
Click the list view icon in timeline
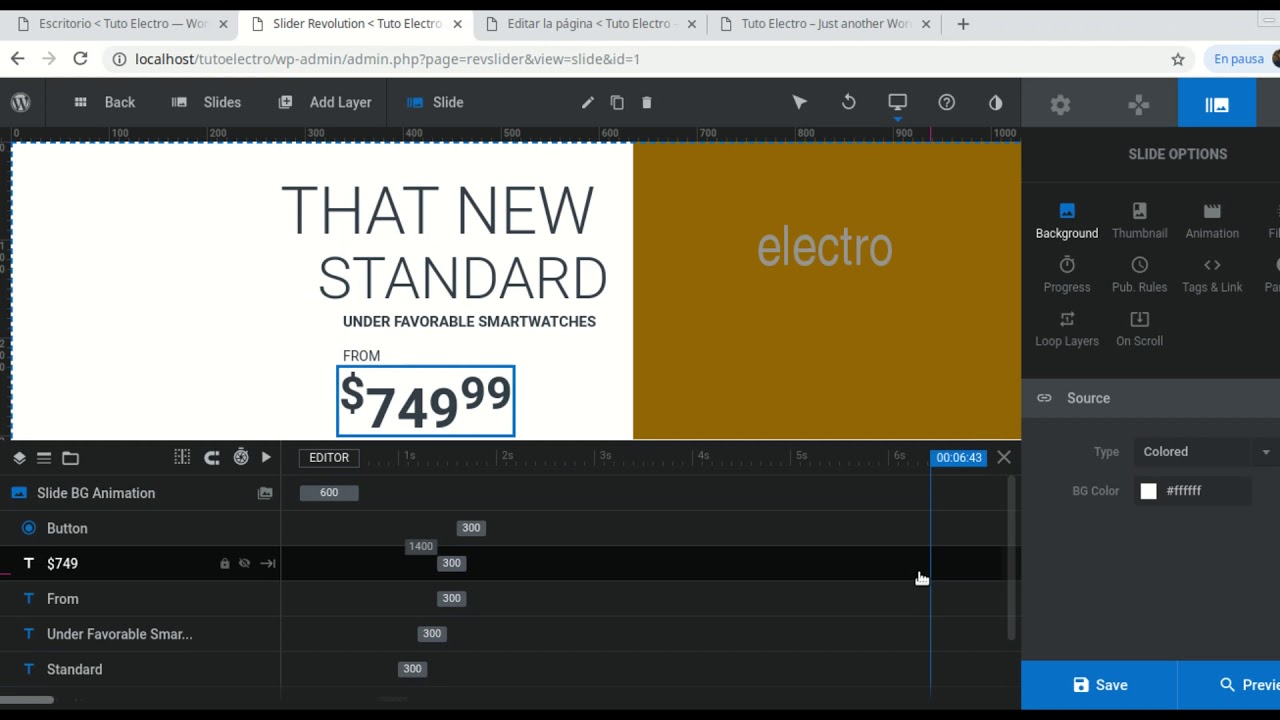pos(44,458)
